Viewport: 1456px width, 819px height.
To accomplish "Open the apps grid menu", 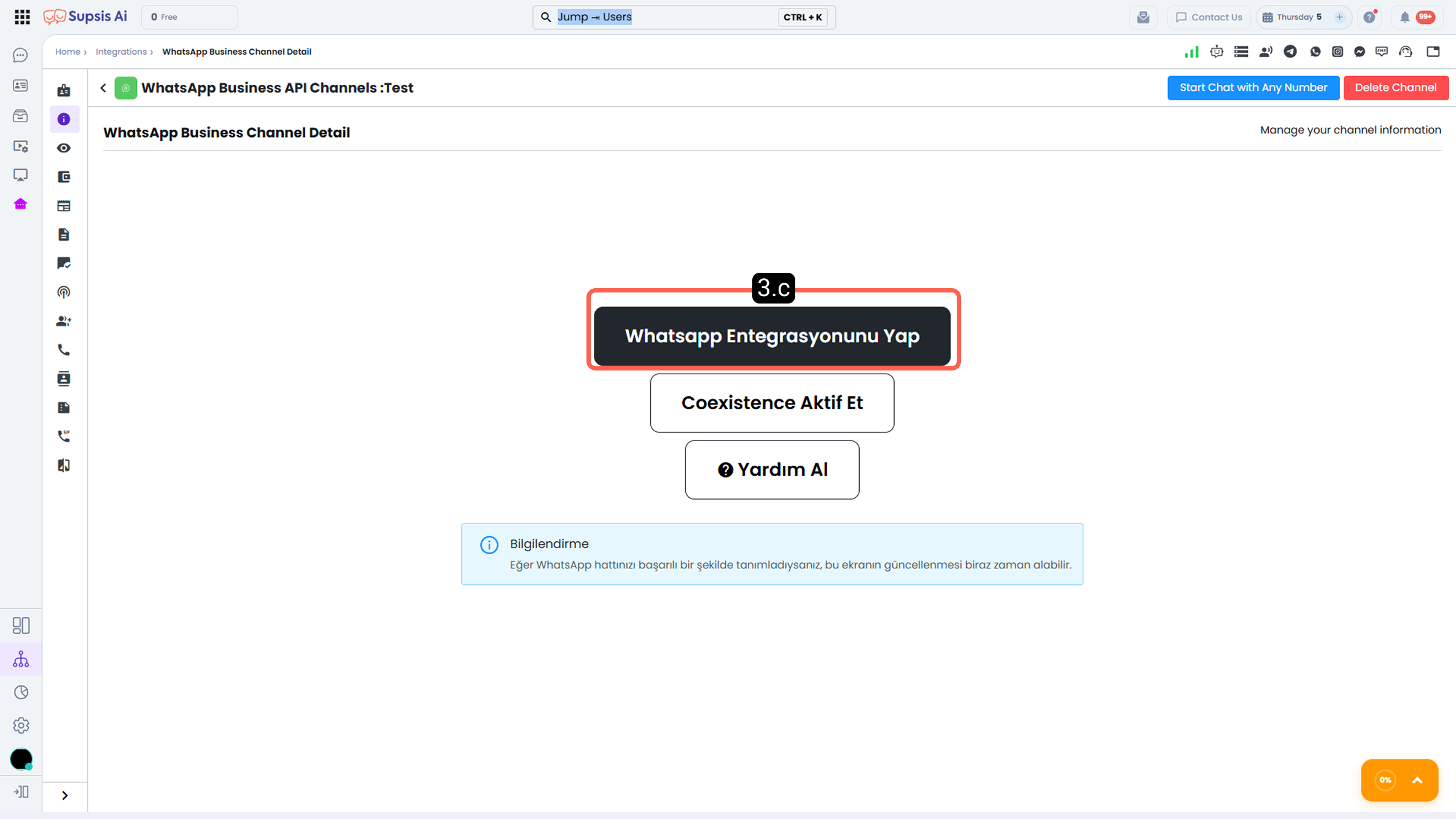I will (22, 17).
